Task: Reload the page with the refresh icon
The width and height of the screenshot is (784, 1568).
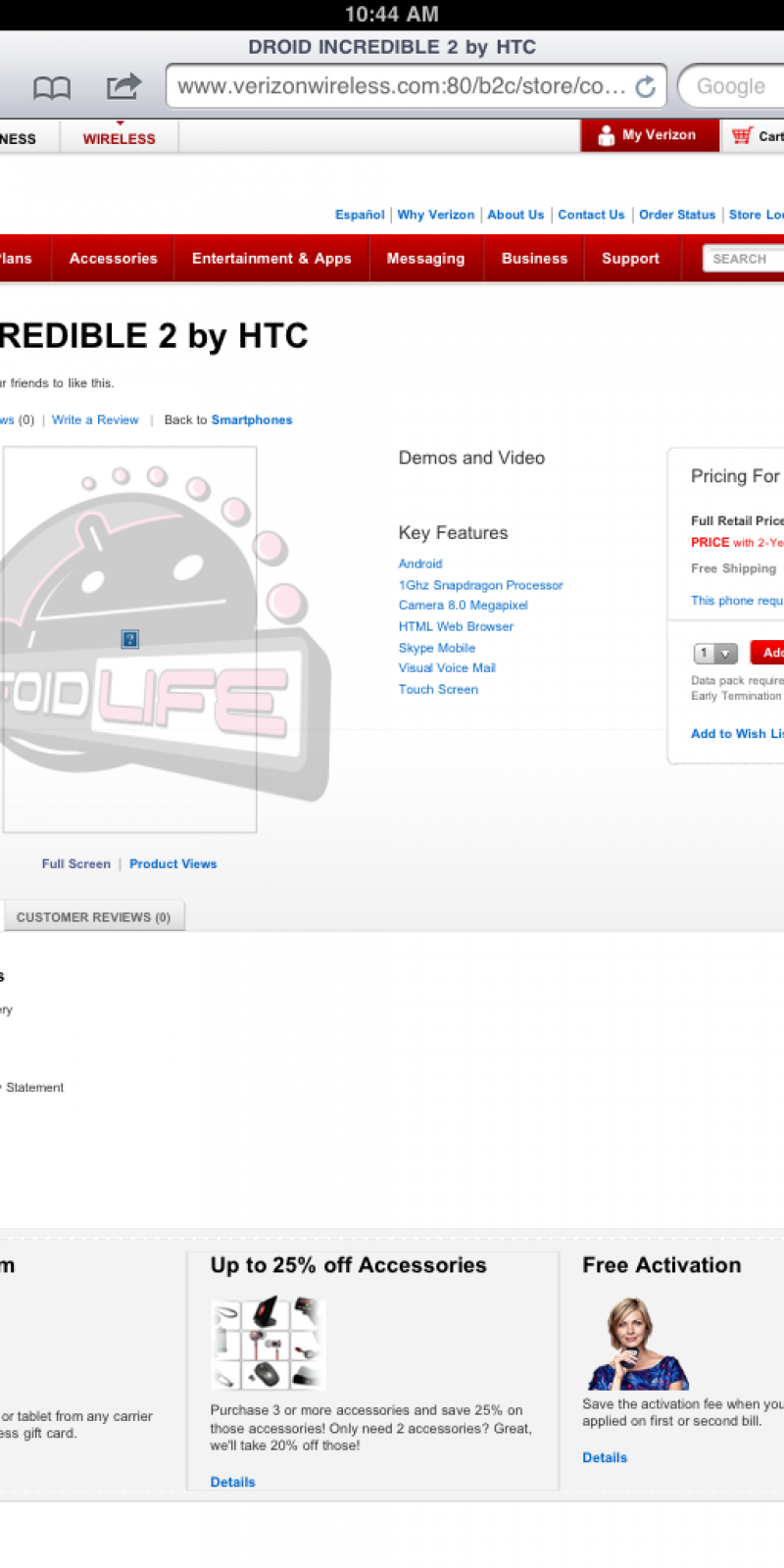Action: click(x=646, y=87)
